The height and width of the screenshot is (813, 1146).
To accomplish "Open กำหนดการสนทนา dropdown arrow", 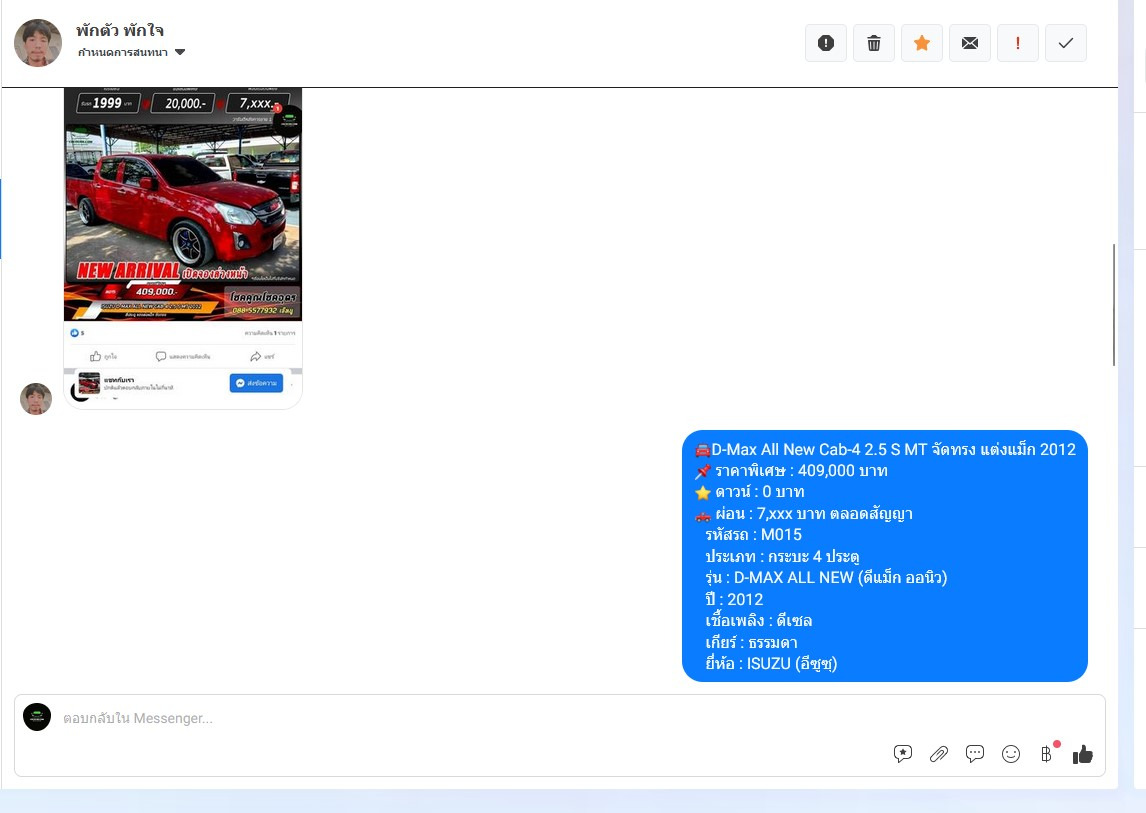I will (x=180, y=52).
